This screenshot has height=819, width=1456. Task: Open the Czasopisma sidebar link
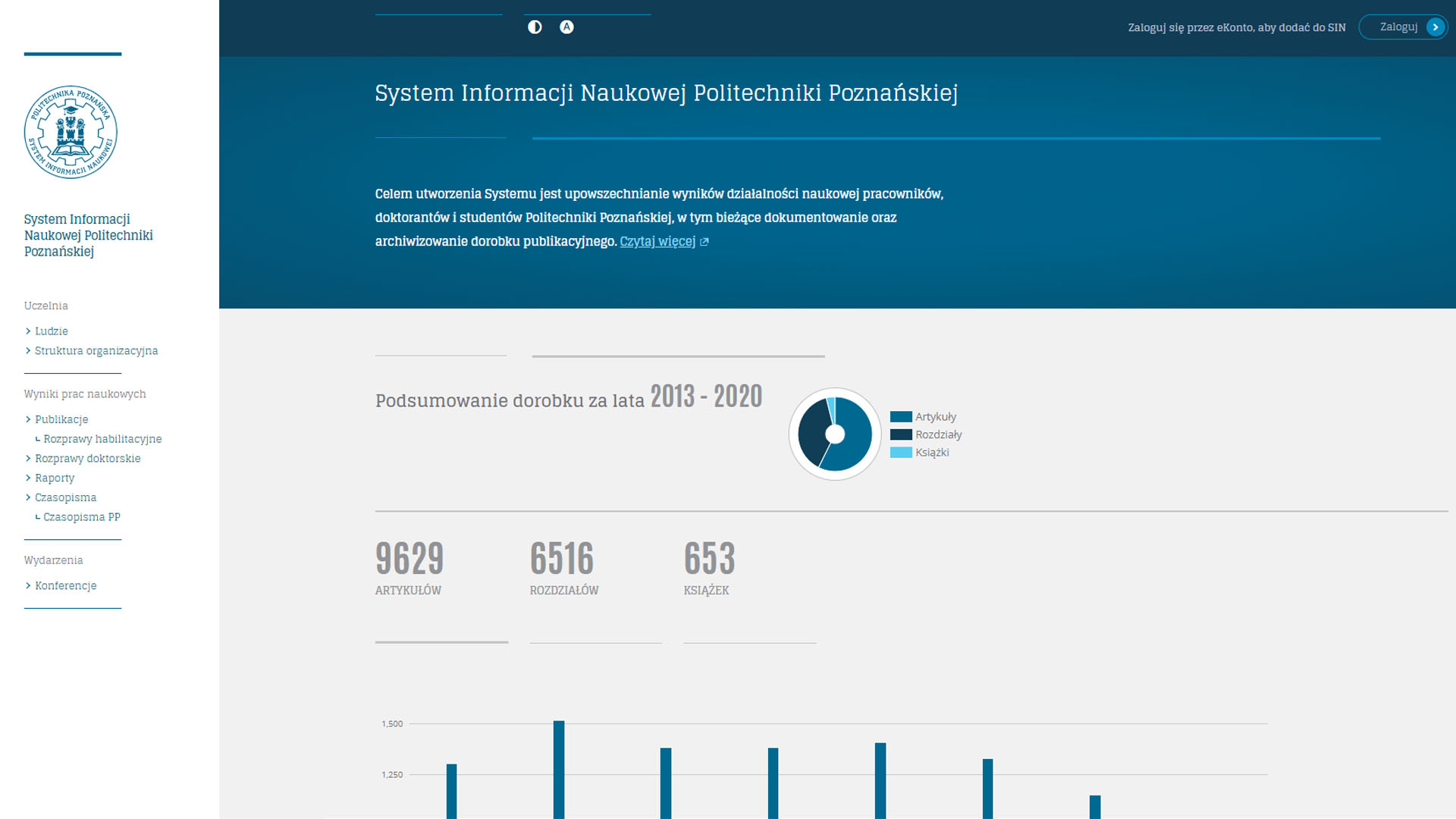click(x=66, y=497)
